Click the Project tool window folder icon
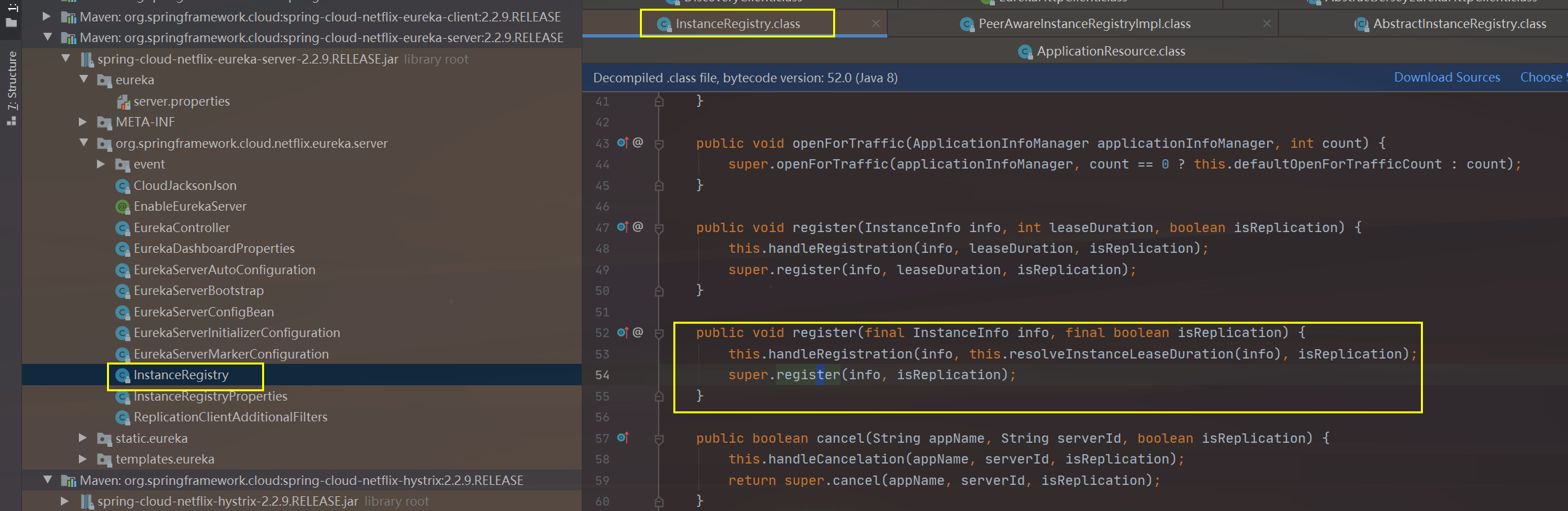Viewport: 1568px width, 511px height. [x=11, y=23]
